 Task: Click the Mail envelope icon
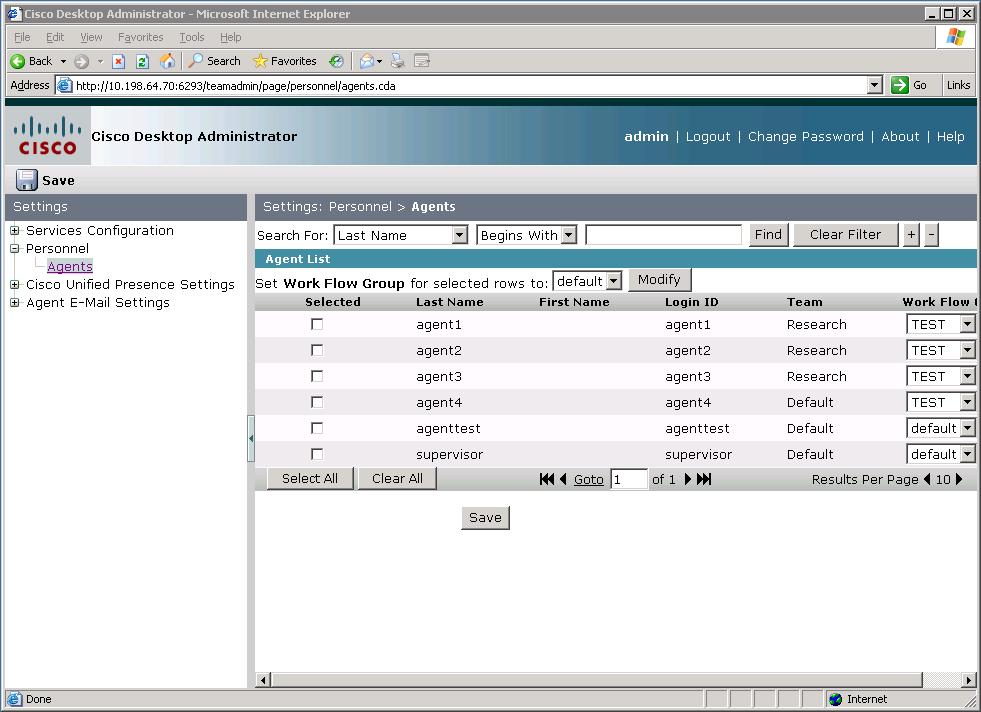367,61
